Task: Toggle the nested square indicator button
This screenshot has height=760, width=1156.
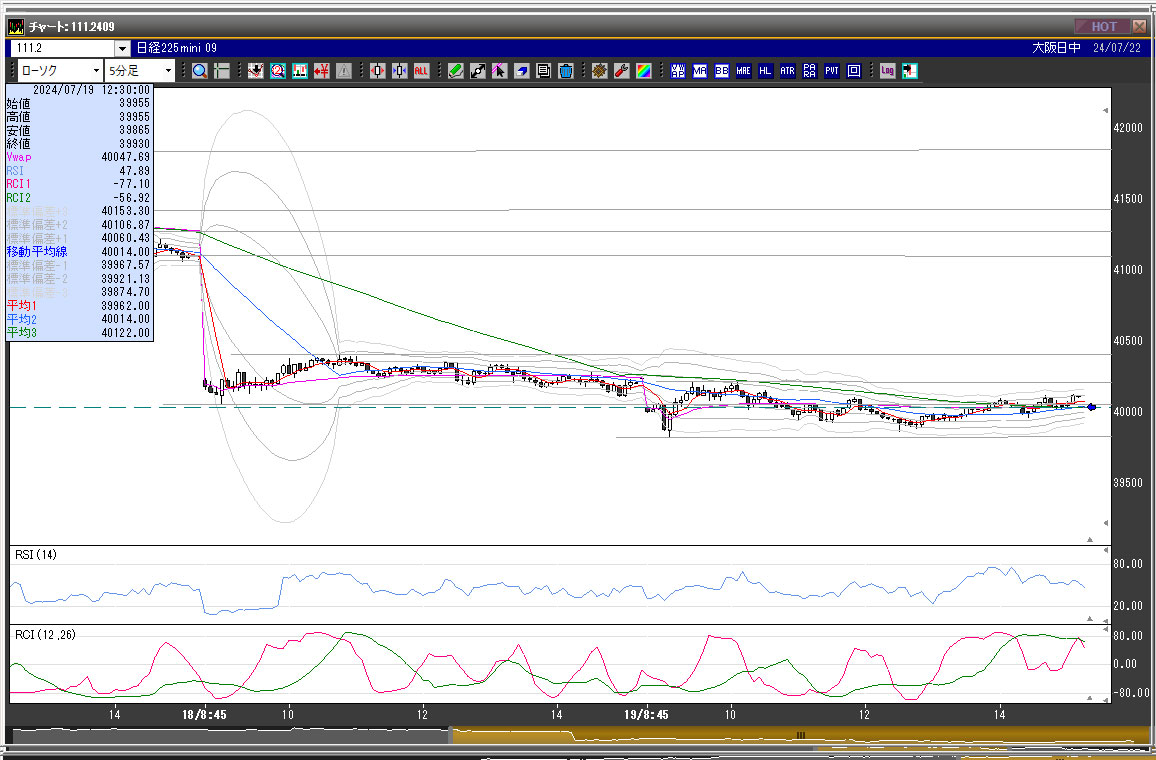Action: point(854,71)
